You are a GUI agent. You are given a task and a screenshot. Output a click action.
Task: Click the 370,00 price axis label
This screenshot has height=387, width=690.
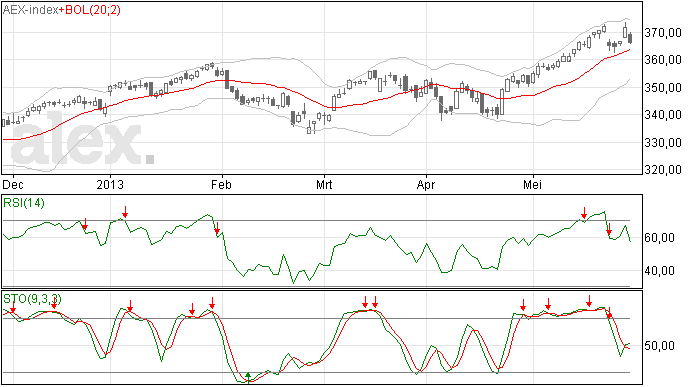662,33
